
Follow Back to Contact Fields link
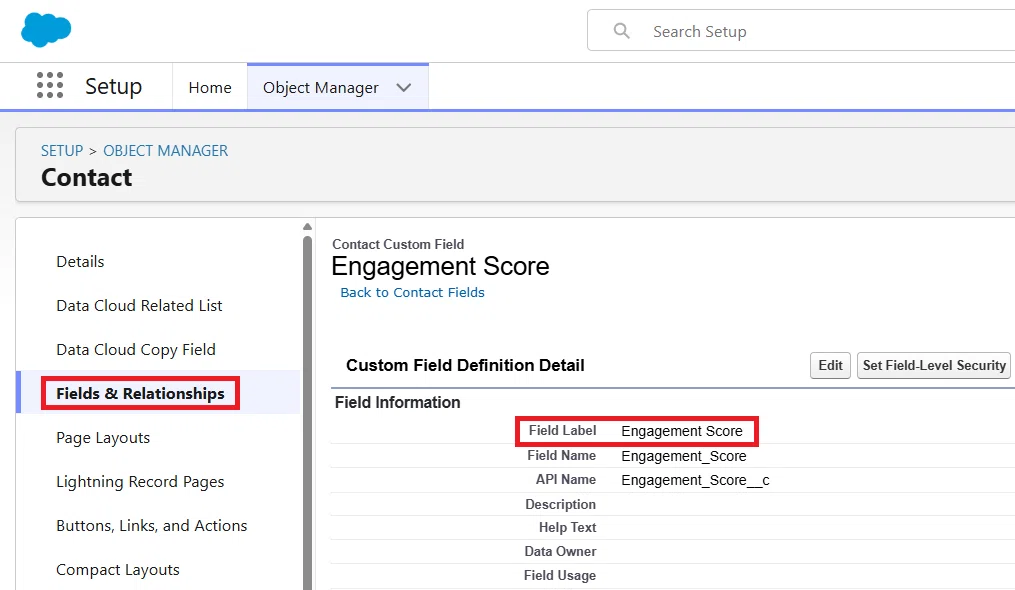click(x=412, y=293)
